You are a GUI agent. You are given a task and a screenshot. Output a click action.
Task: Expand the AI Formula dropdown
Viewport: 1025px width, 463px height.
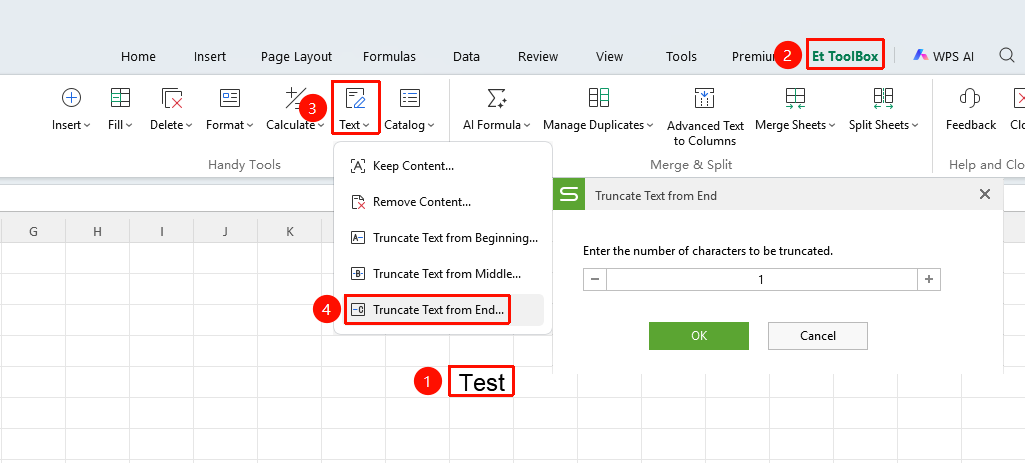pyautogui.click(x=527, y=126)
